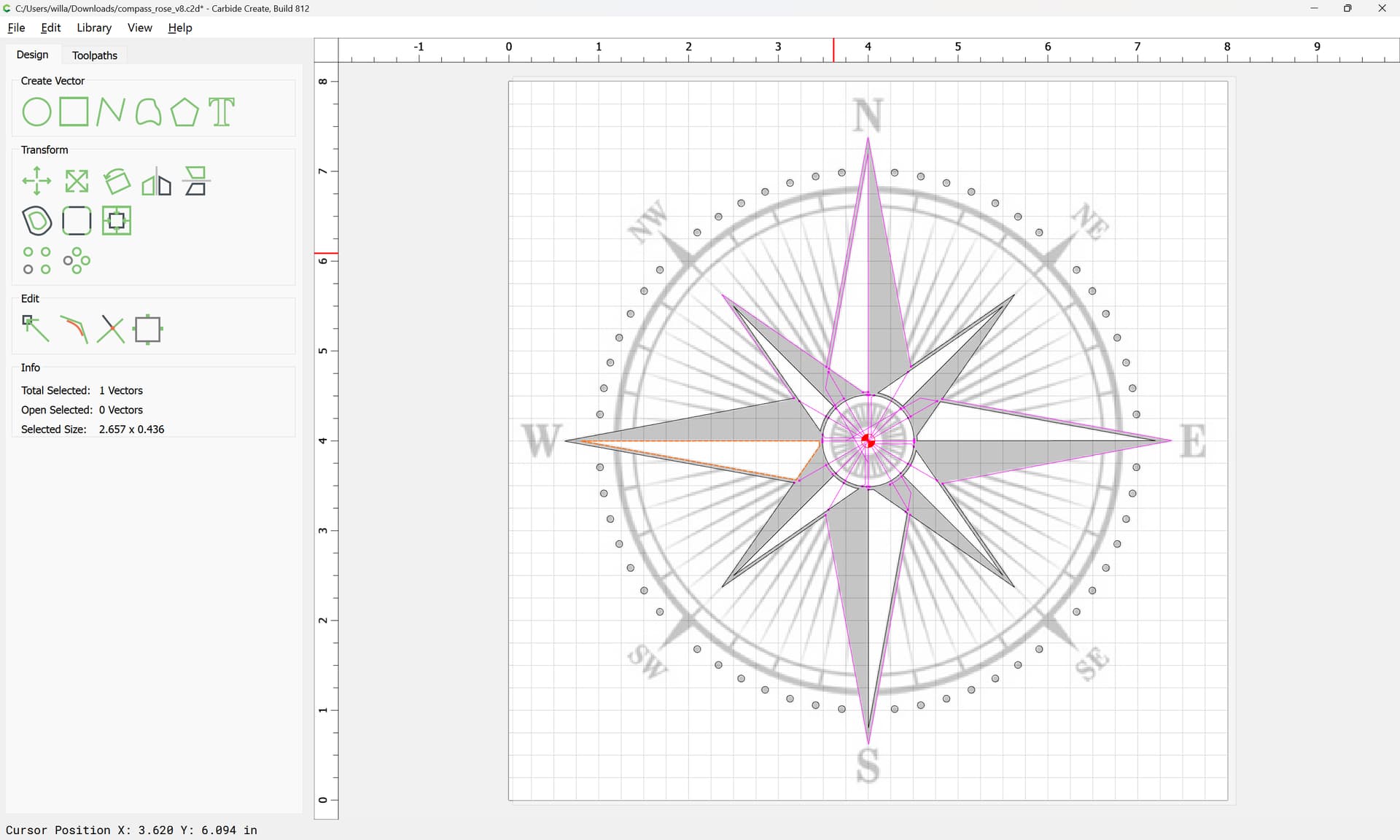Activate the Node edit tool
Screen dimensions: 1400x840
(x=35, y=329)
